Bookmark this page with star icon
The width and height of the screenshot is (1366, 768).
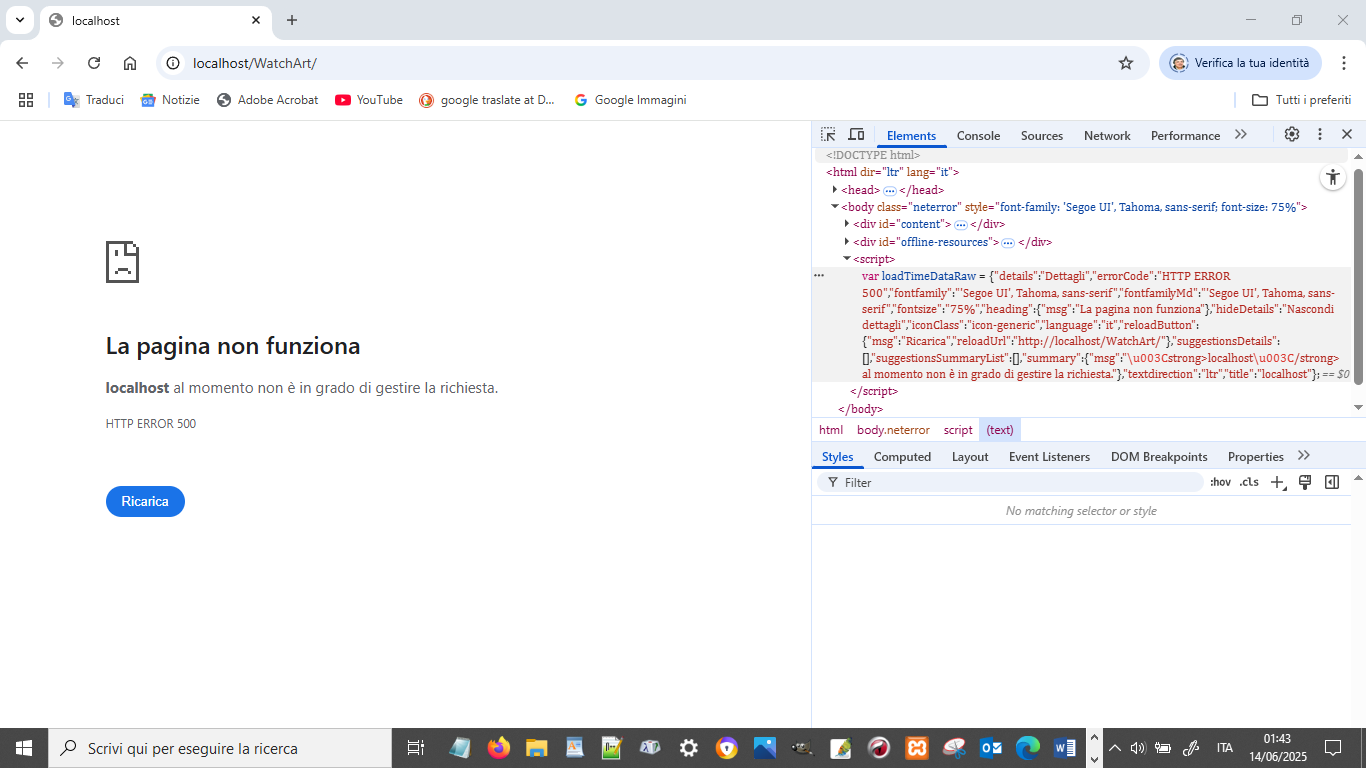(x=1126, y=63)
